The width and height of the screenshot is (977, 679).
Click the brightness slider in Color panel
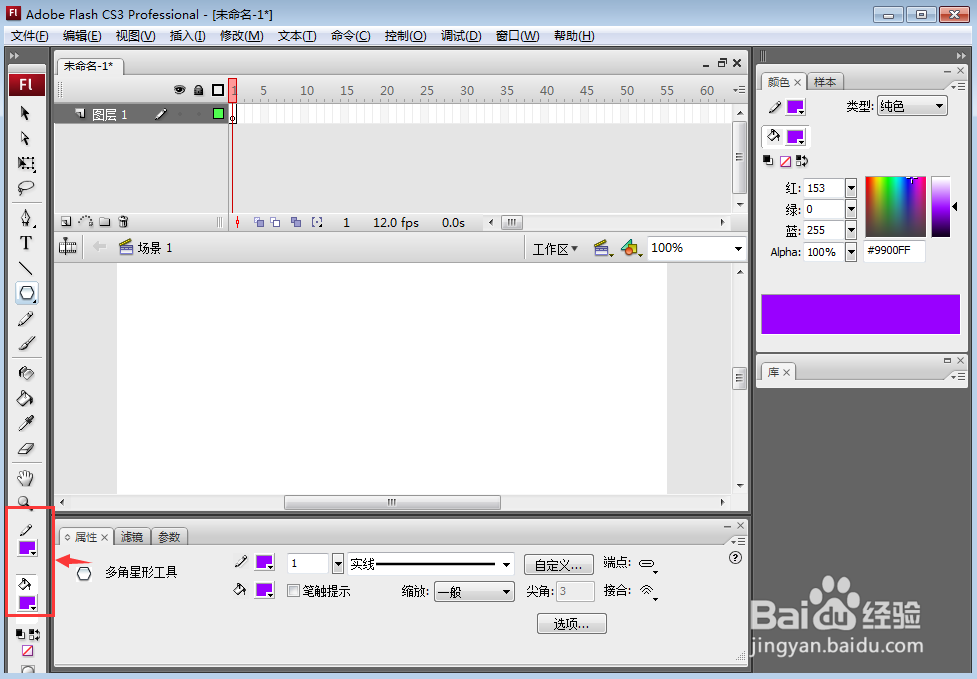click(x=941, y=207)
